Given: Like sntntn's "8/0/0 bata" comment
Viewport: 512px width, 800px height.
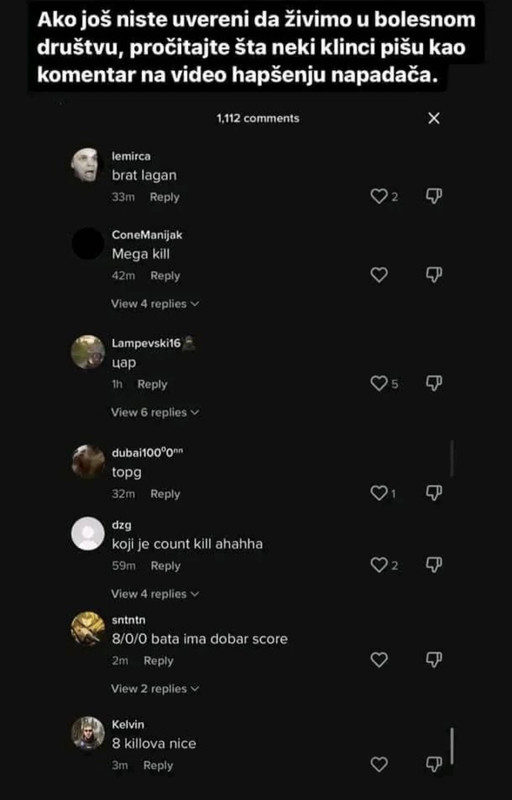Looking at the screenshot, I should [379, 660].
